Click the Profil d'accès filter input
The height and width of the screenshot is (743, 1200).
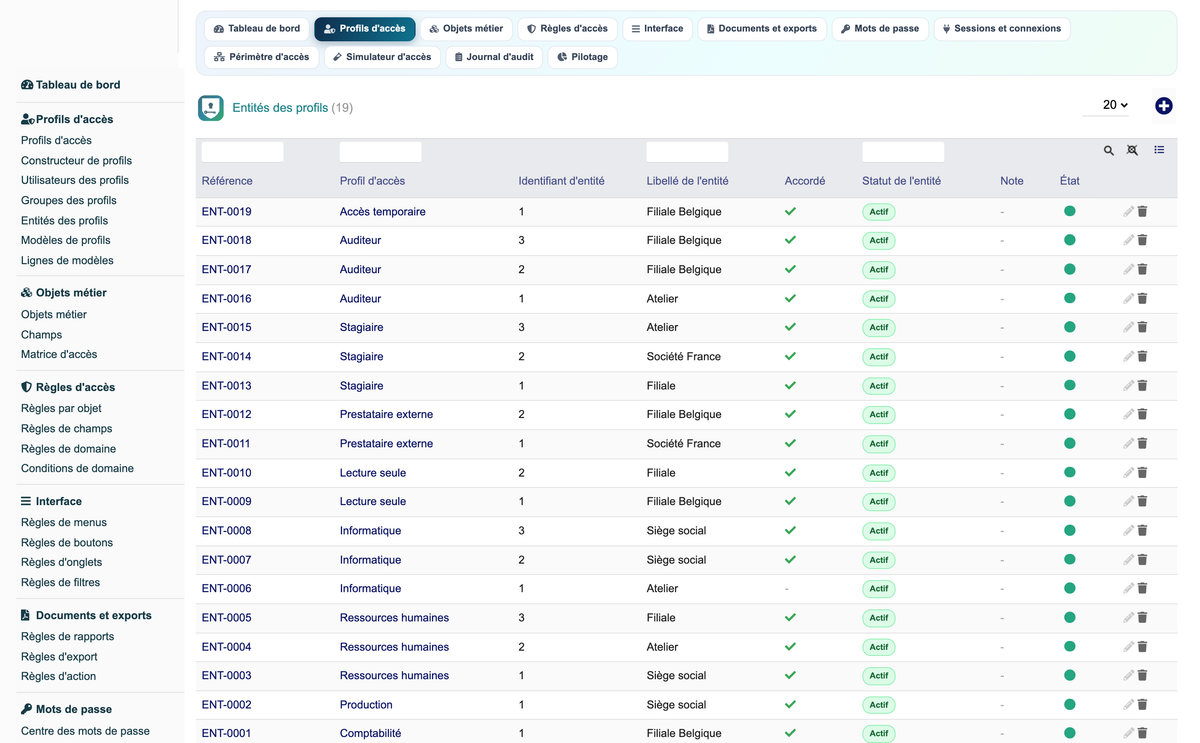point(381,152)
